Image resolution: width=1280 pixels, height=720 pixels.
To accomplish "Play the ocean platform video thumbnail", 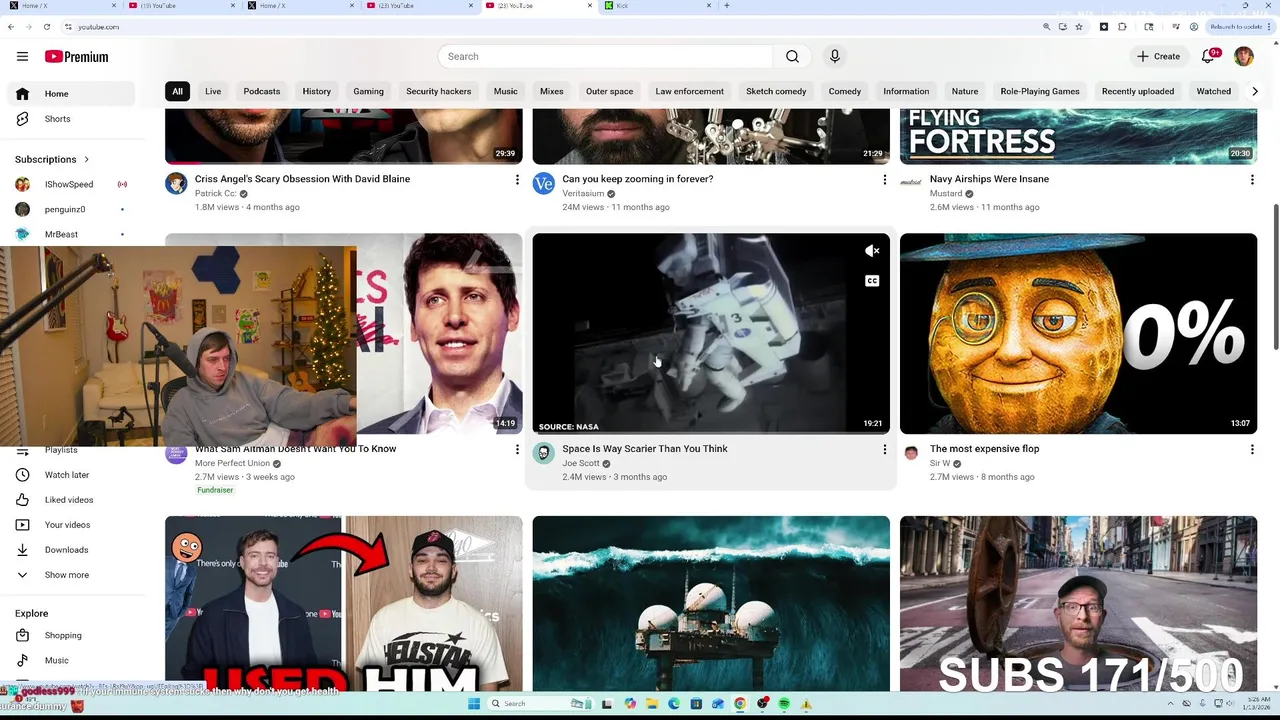I will pyautogui.click(x=711, y=603).
